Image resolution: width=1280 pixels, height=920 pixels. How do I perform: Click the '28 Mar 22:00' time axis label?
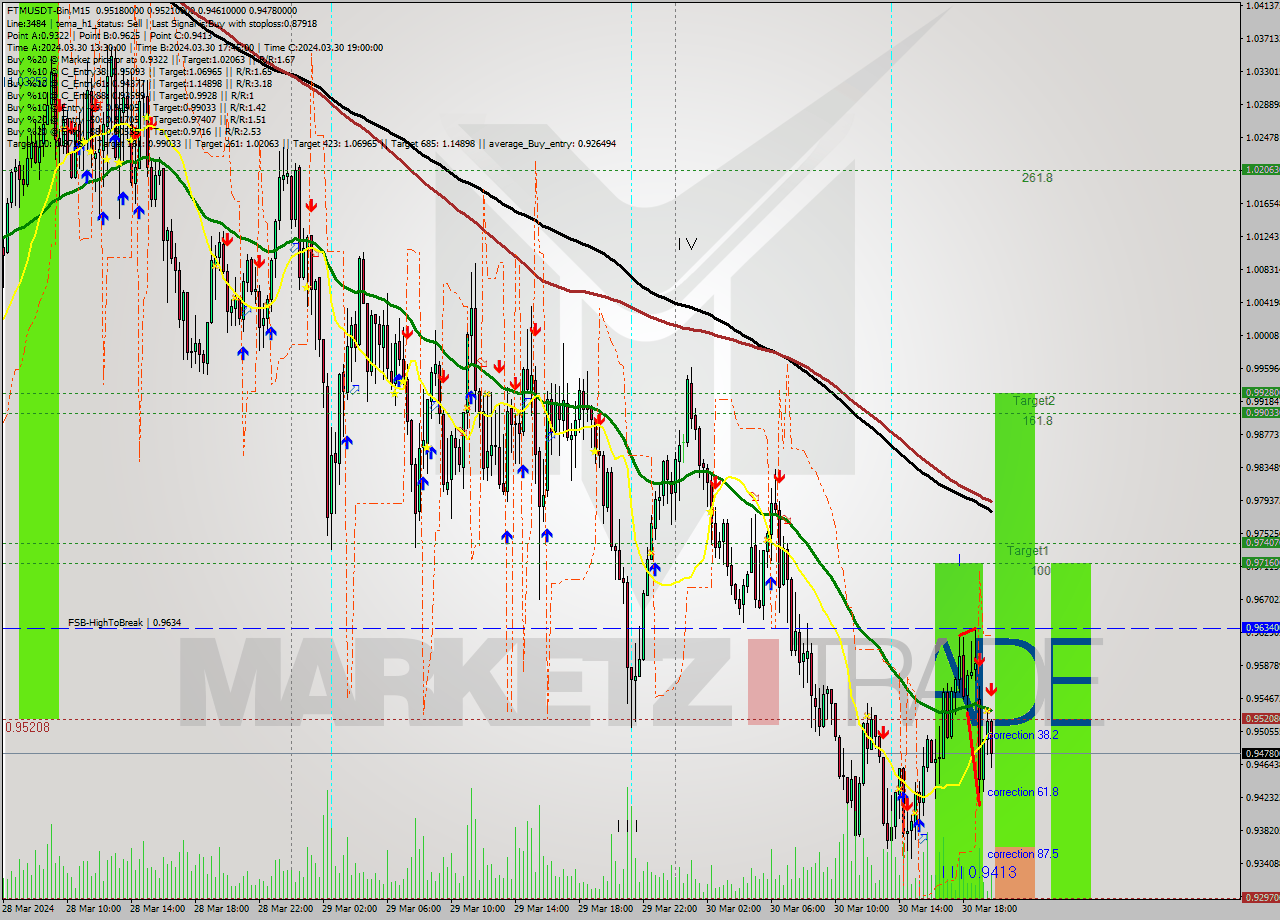pos(287,909)
